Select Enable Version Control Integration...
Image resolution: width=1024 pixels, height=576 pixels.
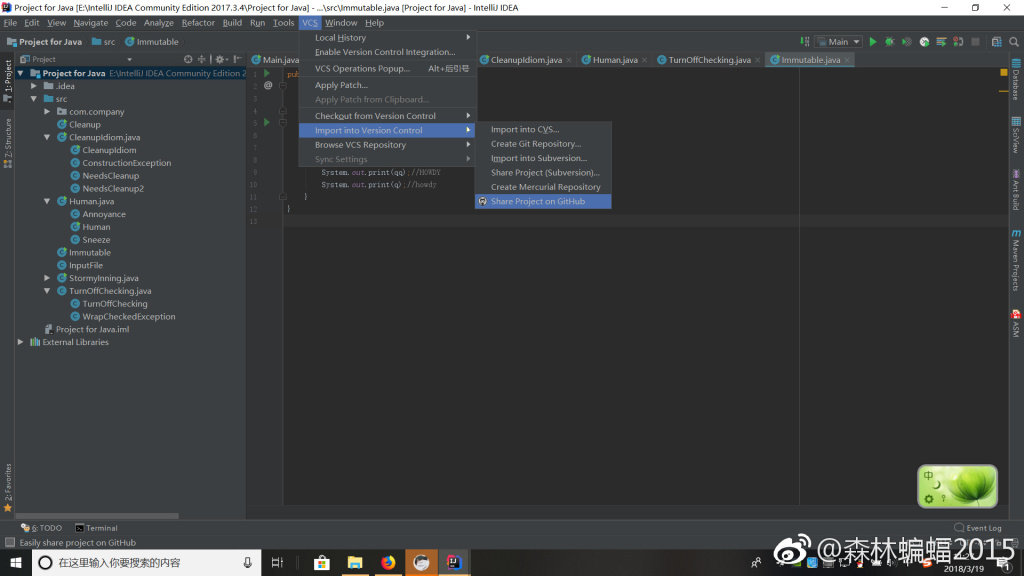(387, 52)
